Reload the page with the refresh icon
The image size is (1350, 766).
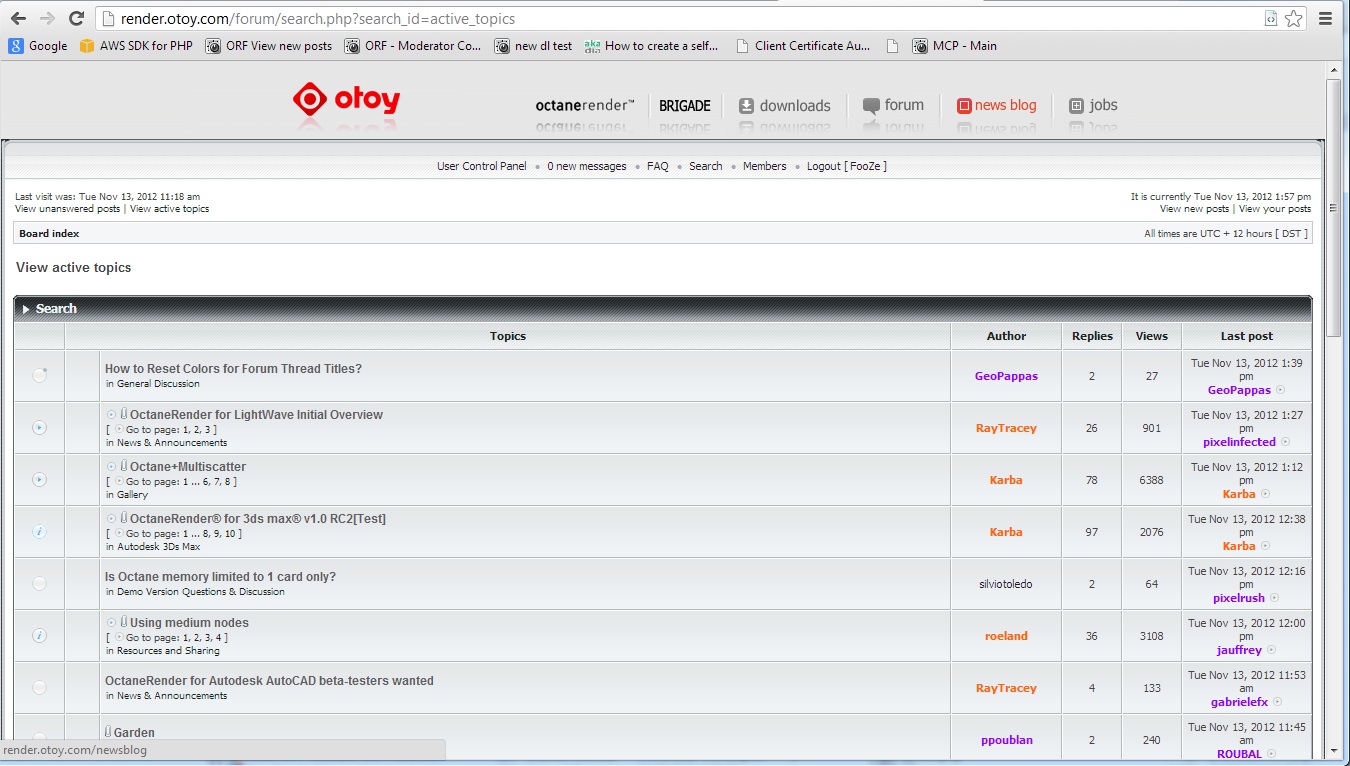point(76,18)
